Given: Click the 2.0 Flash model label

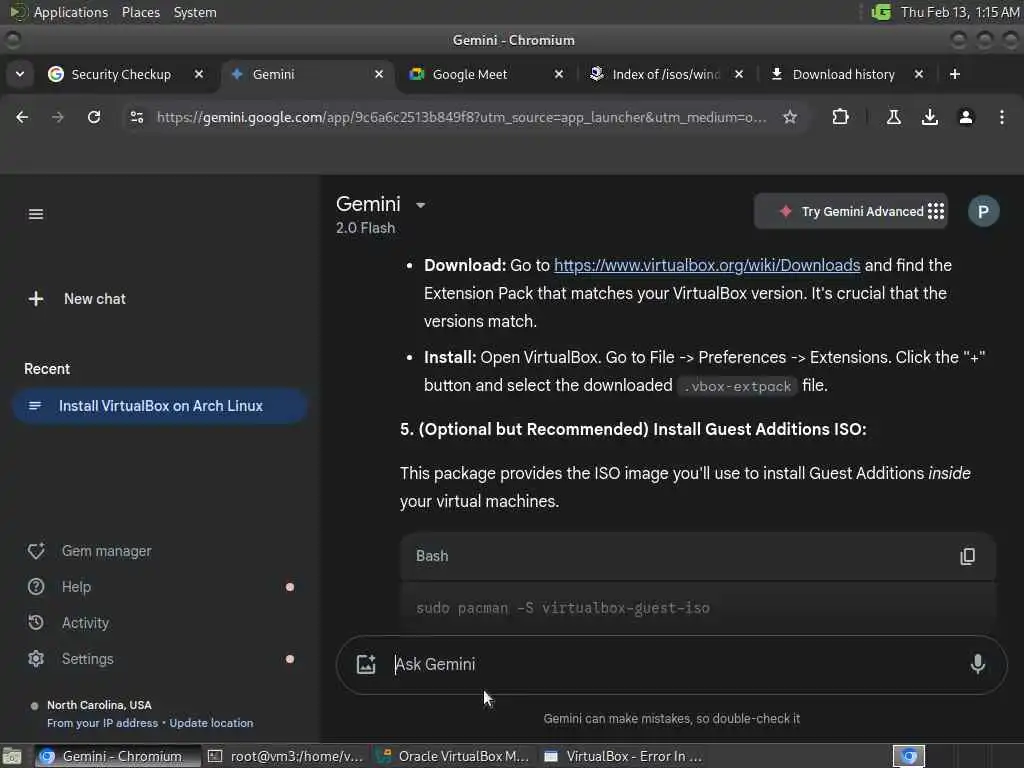Looking at the screenshot, I should [x=365, y=228].
